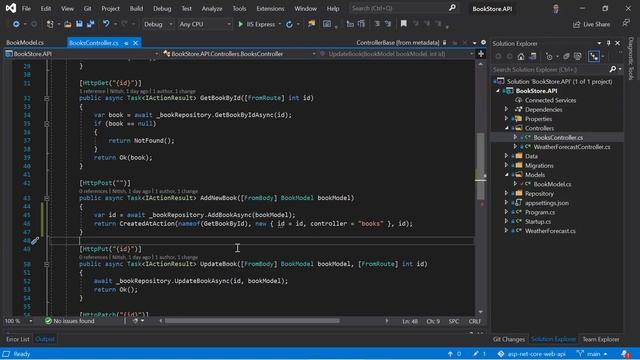Click the Navigate Backward icon

pos(16,24)
